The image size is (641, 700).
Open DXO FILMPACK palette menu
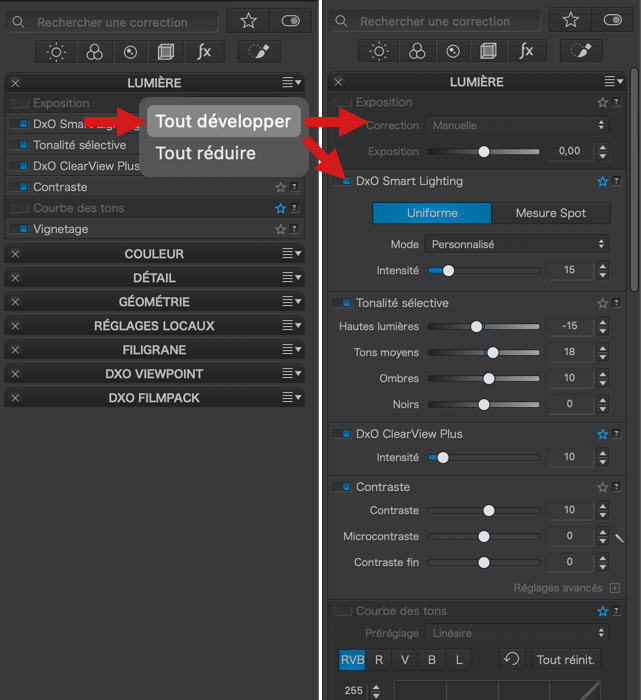coord(292,397)
